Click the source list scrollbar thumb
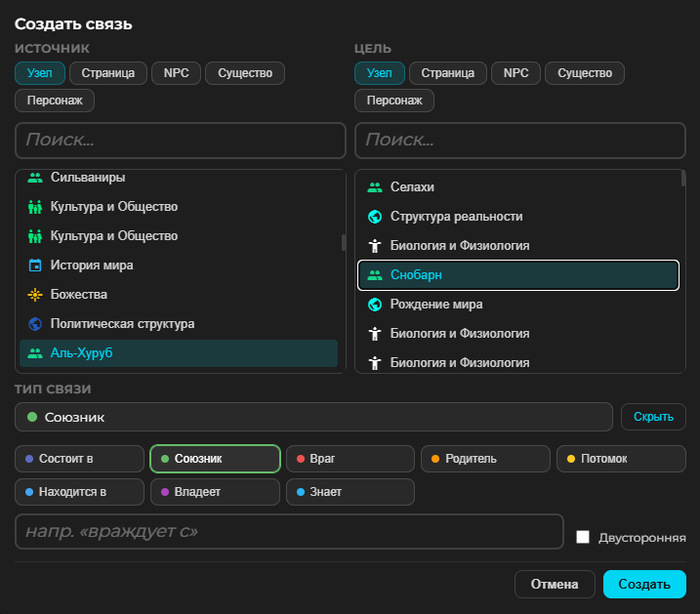The image size is (700, 614). click(343, 242)
